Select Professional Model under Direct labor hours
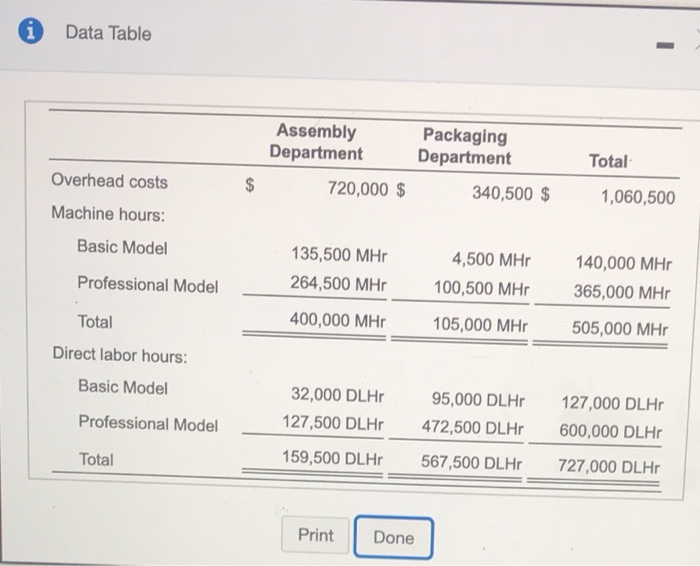 [149, 424]
